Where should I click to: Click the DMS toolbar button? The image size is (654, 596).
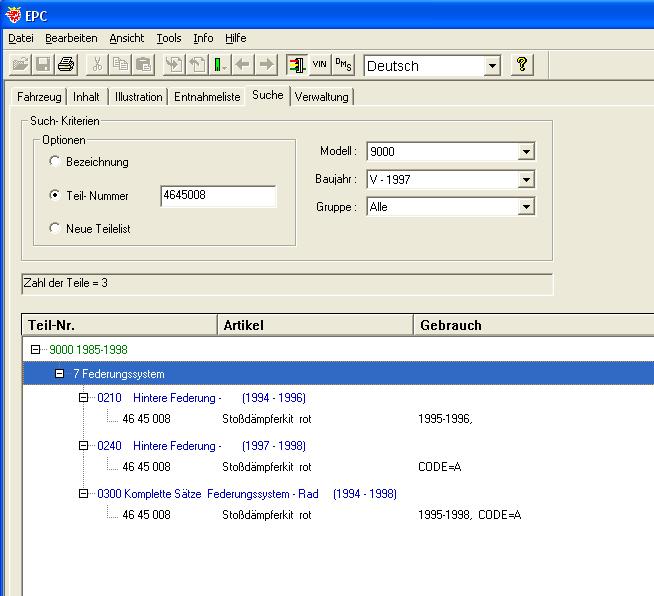(x=343, y=65)
